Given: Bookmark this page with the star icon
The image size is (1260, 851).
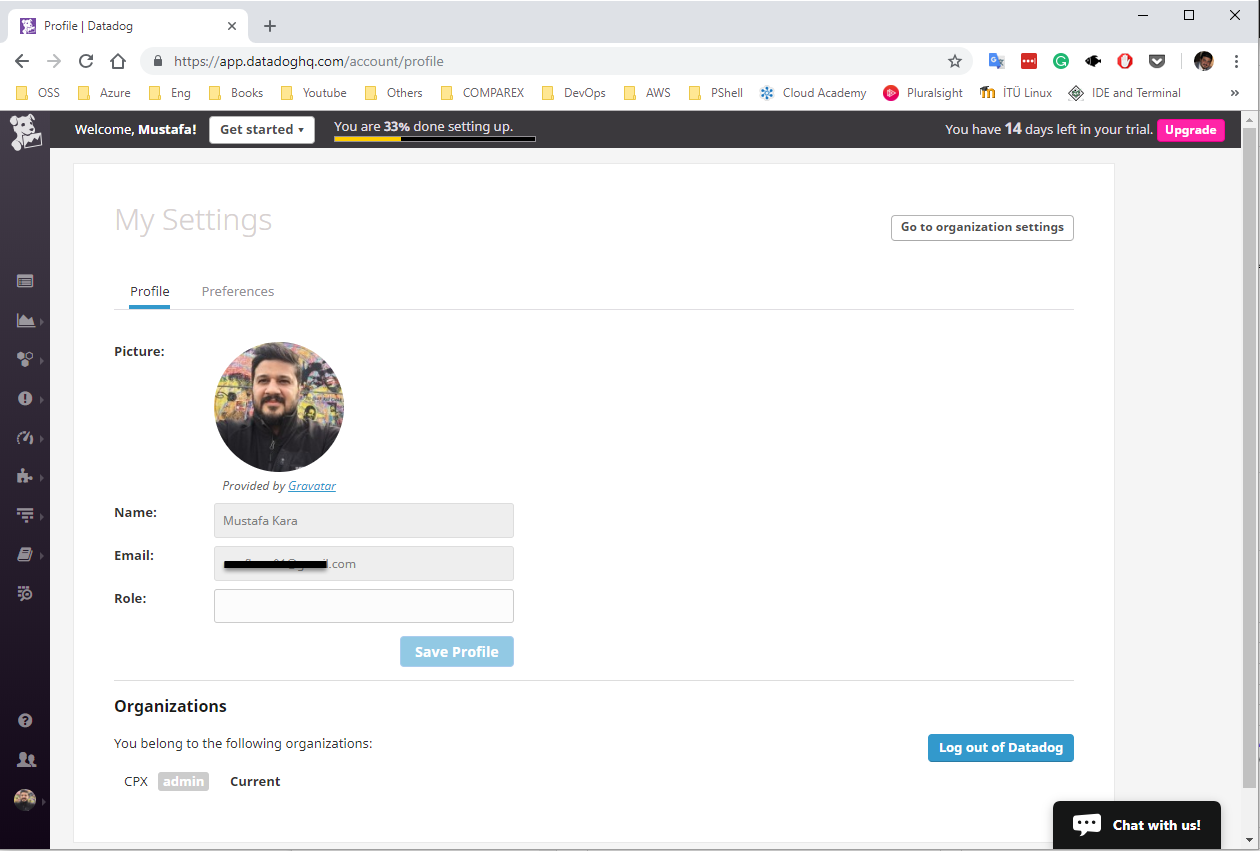Looking at the screenshot, I should tap(955, 61).
